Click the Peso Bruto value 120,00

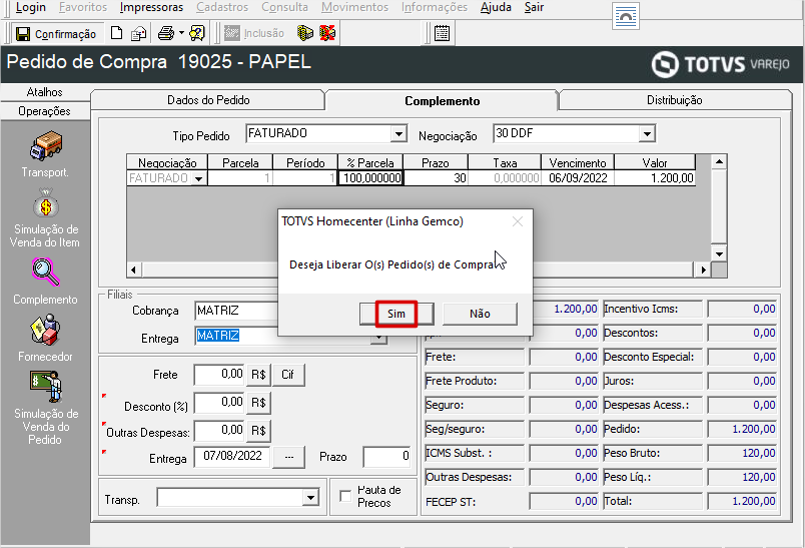[x=742, y=453]
